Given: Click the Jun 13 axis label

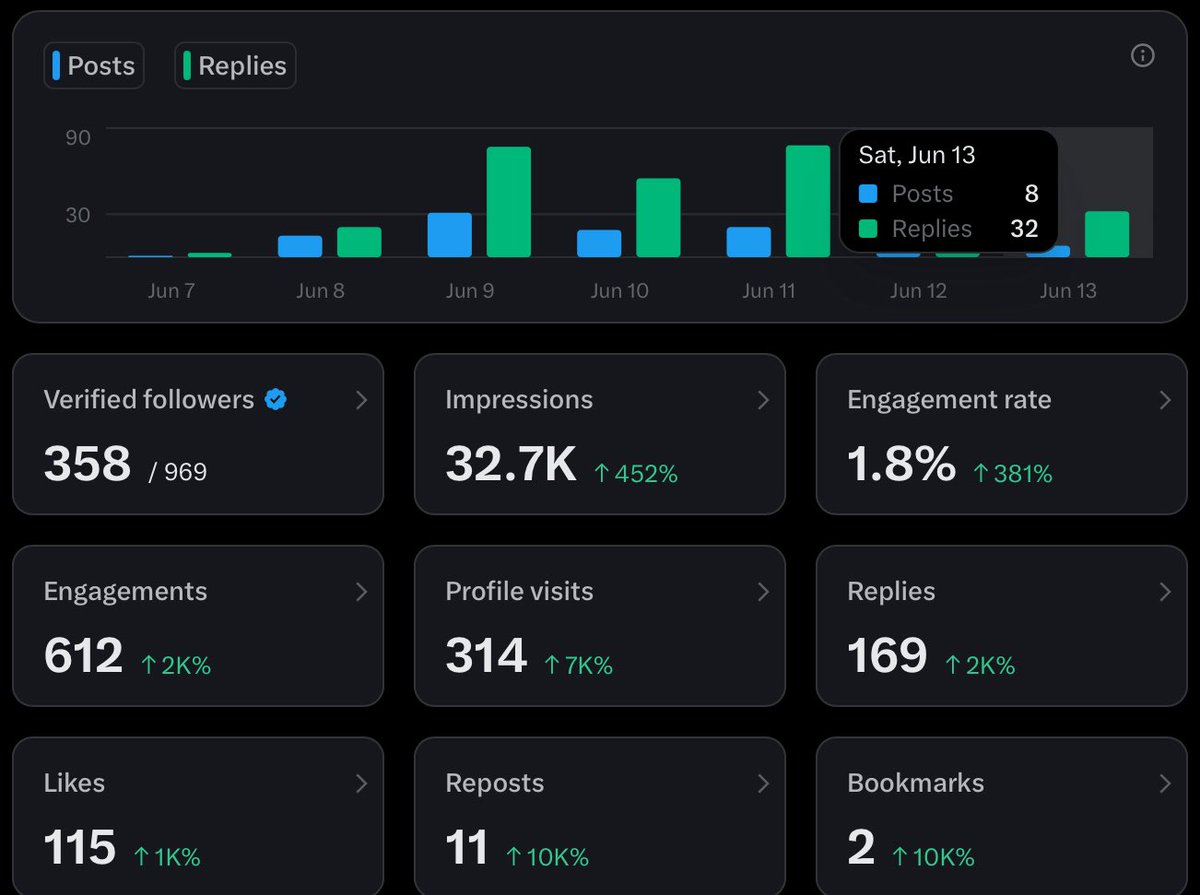Looking at the screenshot, I should tap(1068, 291).
